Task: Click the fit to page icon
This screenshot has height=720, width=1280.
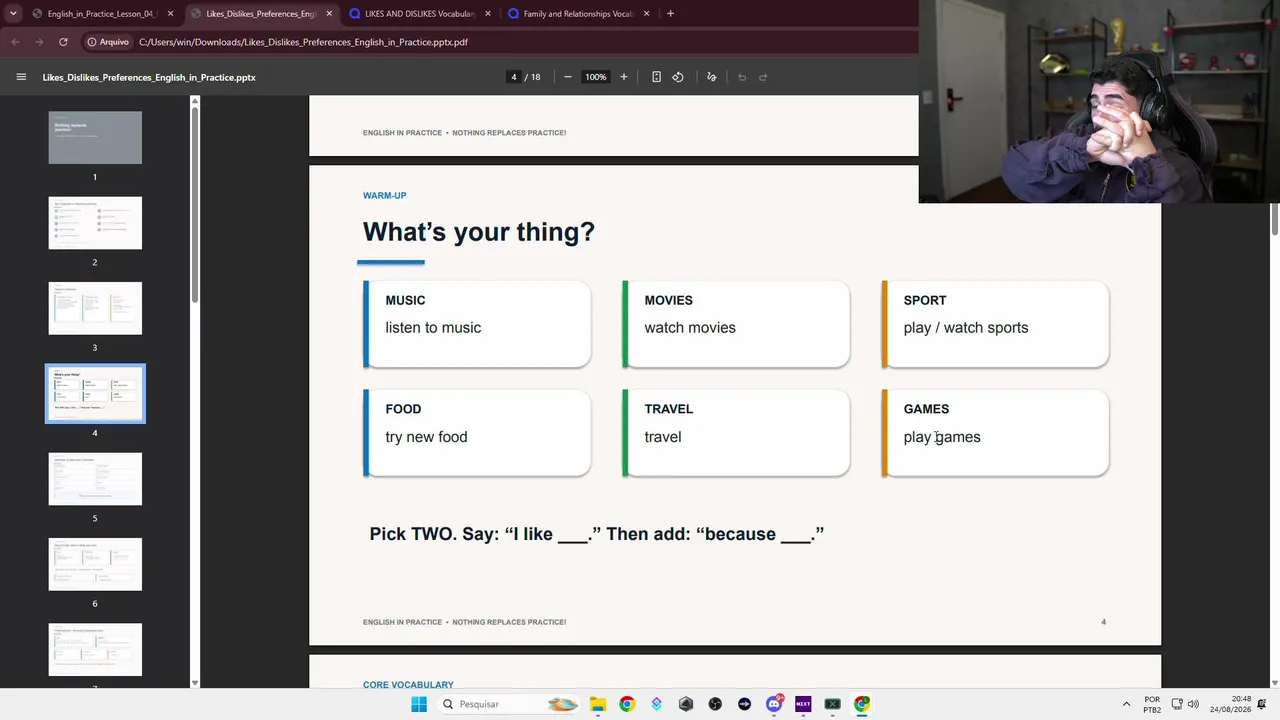Action: (656, 77)
